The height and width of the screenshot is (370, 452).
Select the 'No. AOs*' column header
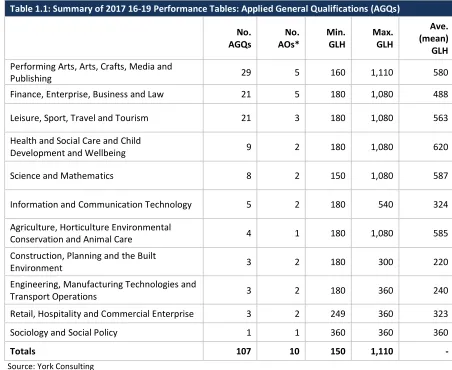pyautogui.click(x=289, y=38)
